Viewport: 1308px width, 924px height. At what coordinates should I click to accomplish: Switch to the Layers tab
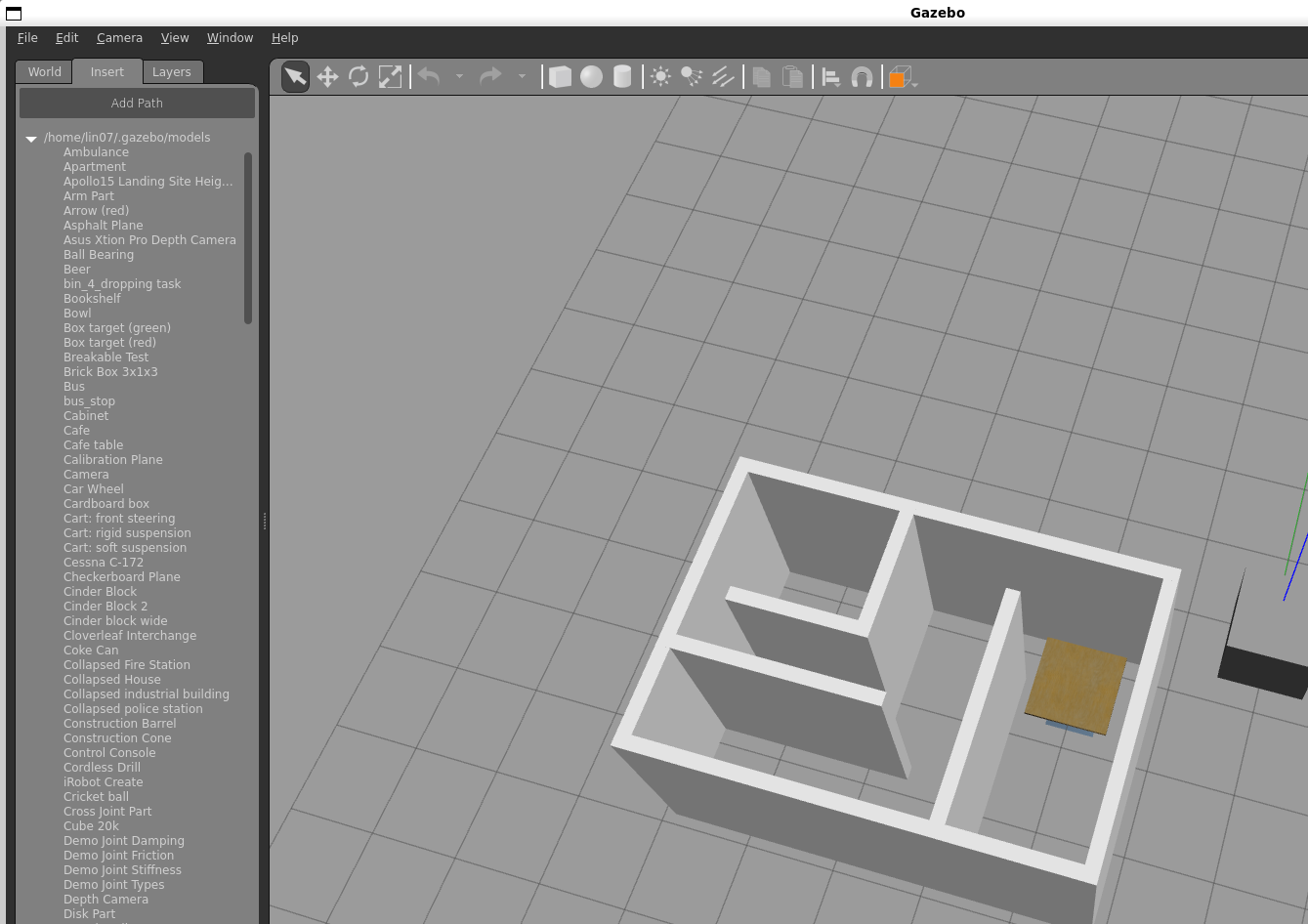[x=172, y=72]
